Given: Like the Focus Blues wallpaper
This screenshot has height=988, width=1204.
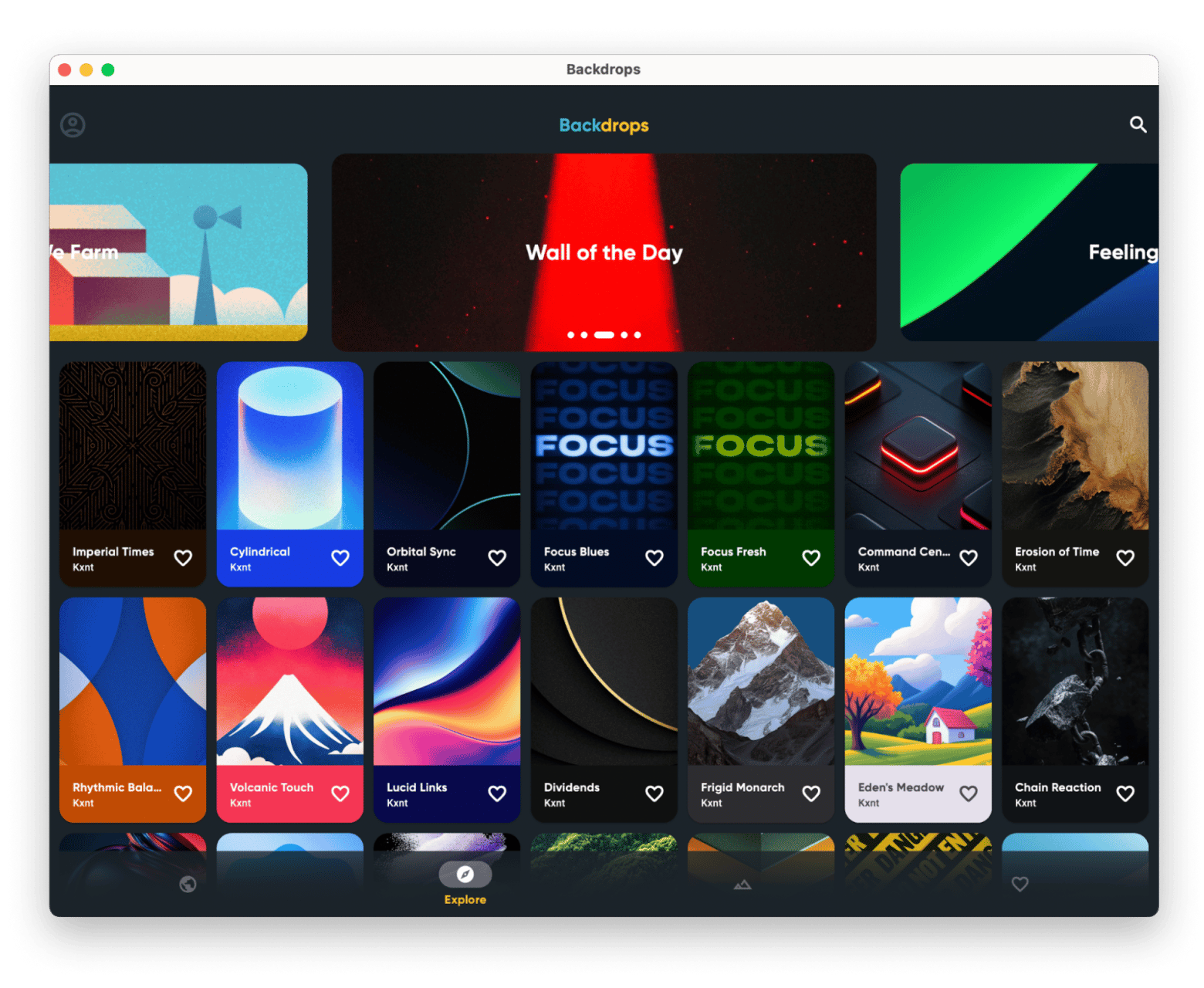Looking at the screenshot, I should [x=654, y=558].
